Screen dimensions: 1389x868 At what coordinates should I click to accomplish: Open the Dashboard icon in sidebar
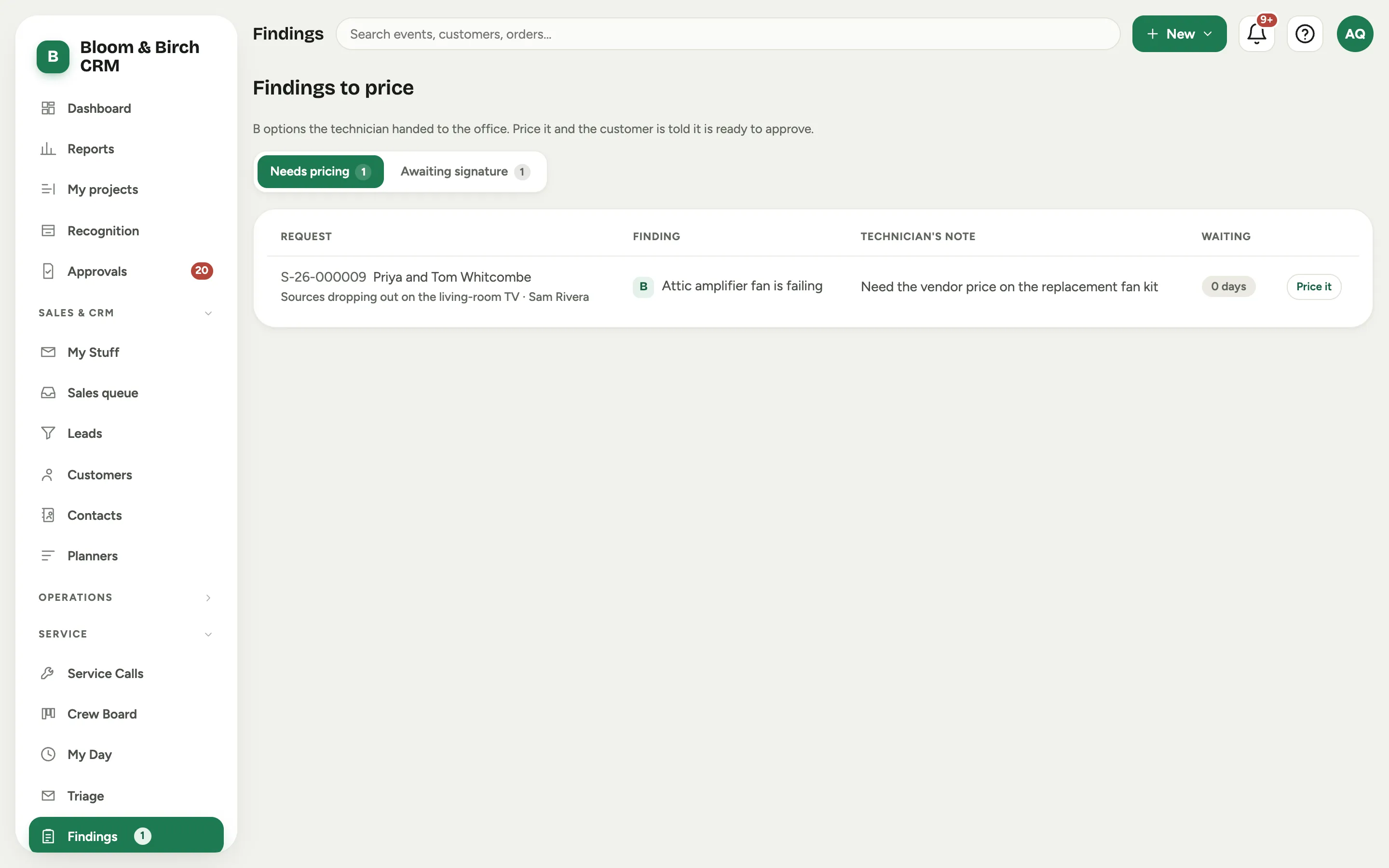48,108
